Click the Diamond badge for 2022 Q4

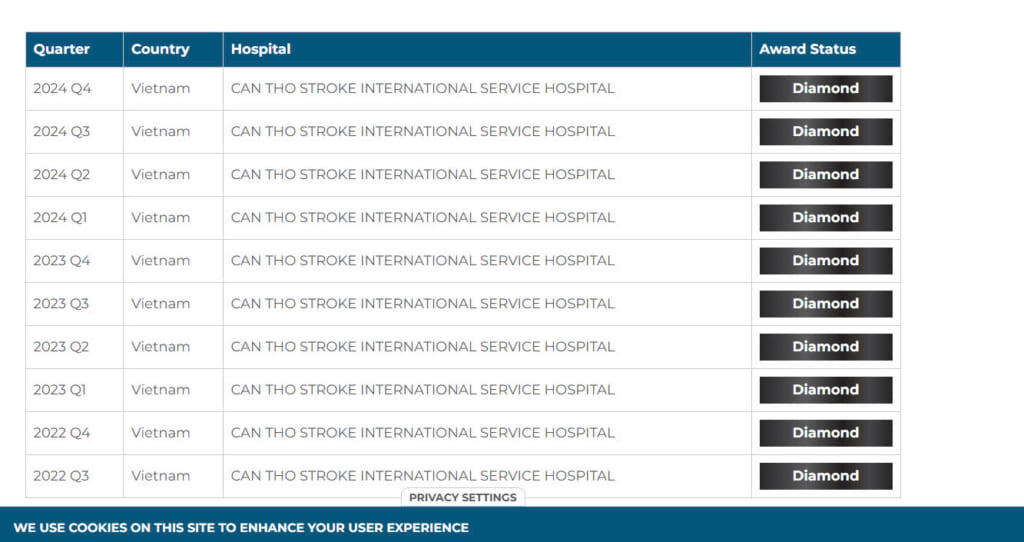pos(825,433)
